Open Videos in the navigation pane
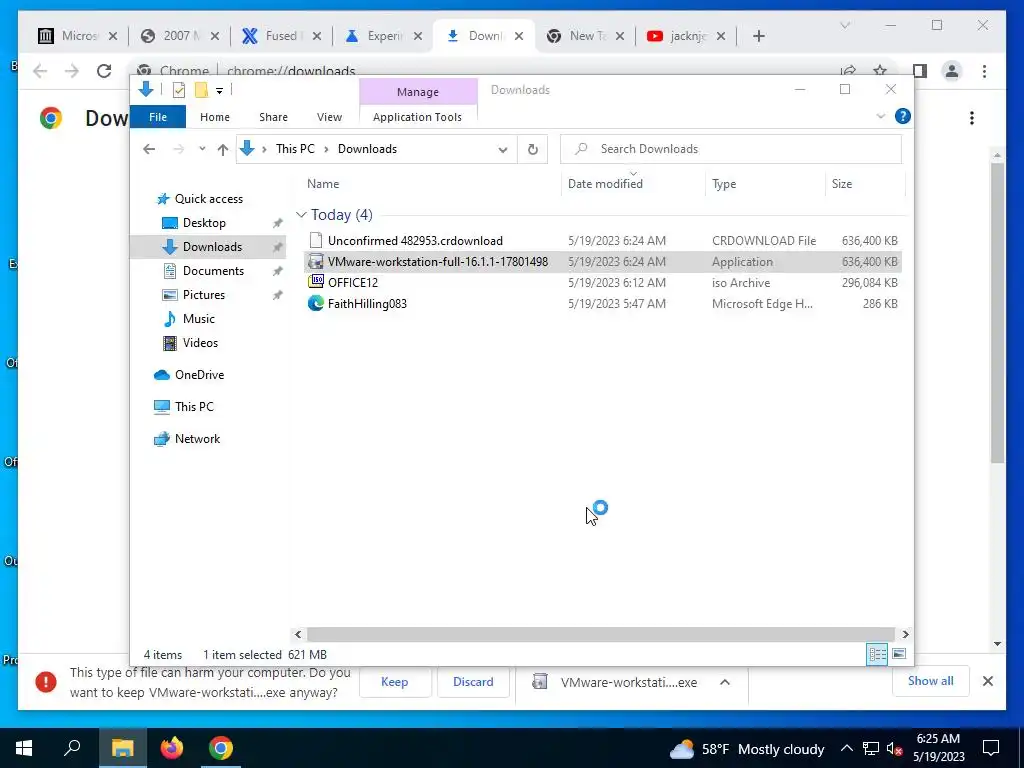The height and width of the screenshot is (768, 1024). pos(200,343)
